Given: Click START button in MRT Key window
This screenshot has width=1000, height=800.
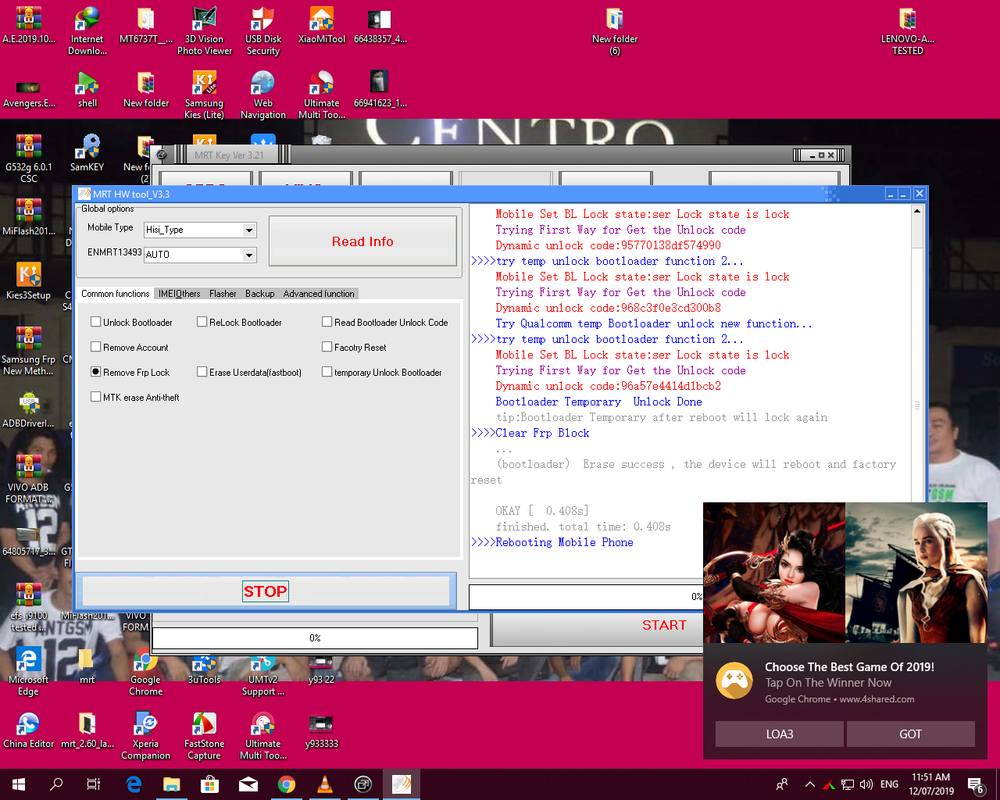Looking at the screenshot, I should (664, 625).
